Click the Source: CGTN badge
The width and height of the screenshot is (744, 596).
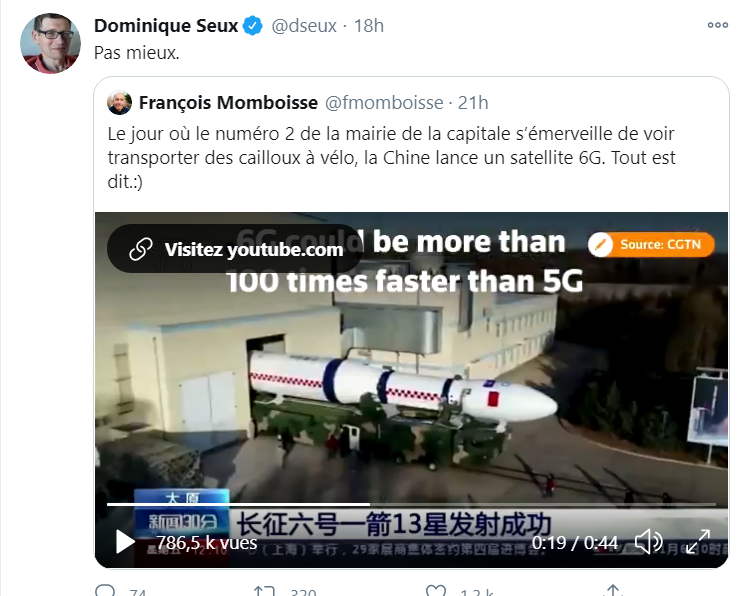tap(651, 244)
